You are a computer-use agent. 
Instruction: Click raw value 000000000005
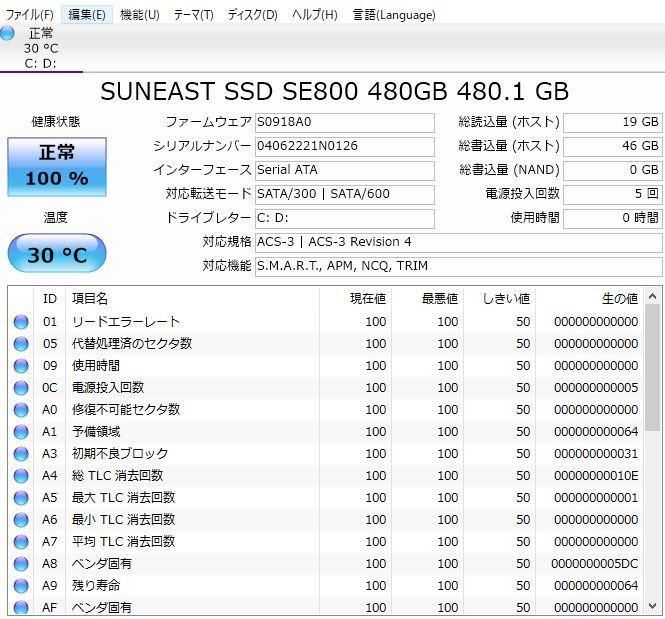(x=596, y=388)
